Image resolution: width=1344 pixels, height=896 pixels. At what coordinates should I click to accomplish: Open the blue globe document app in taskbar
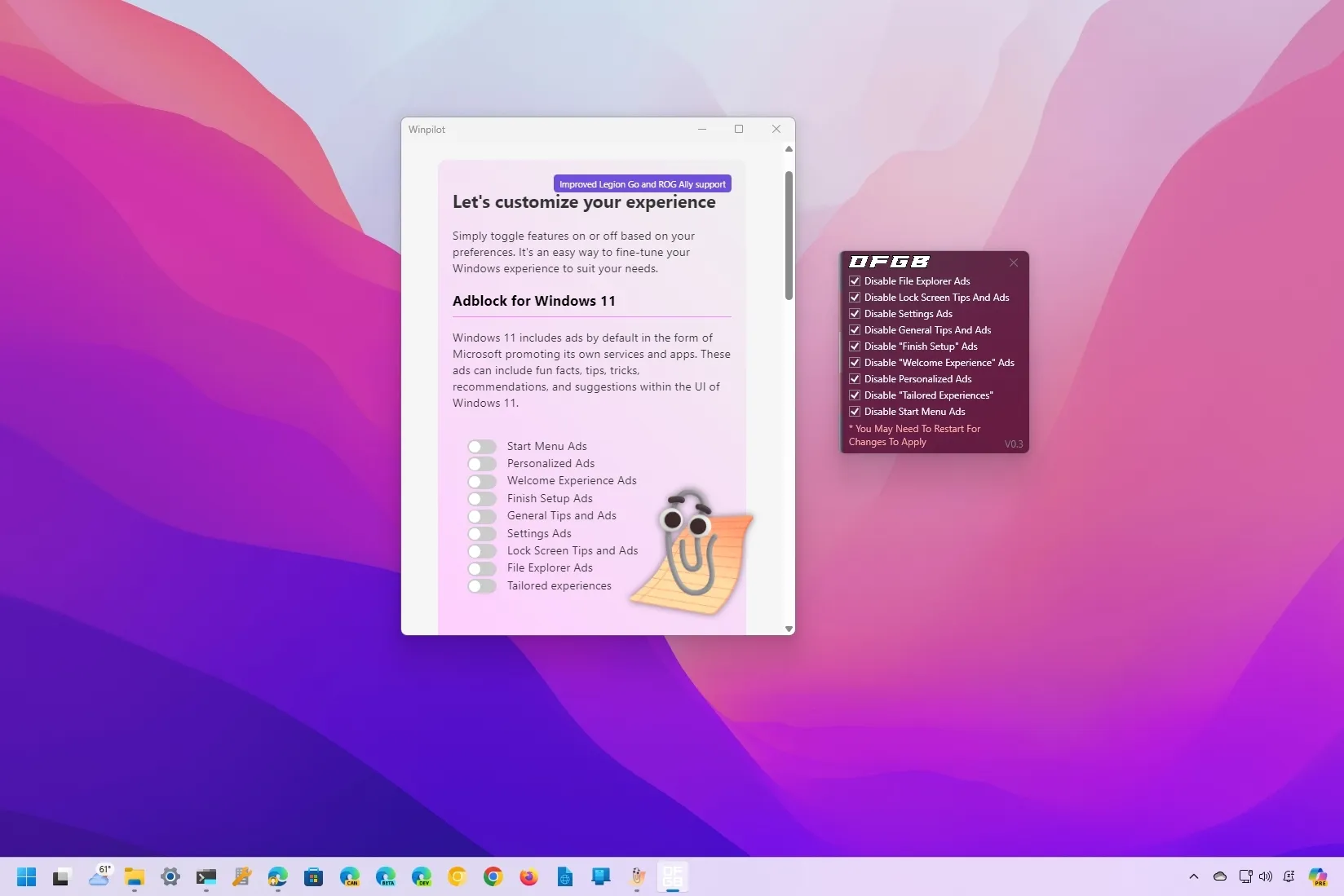(565, 877)
